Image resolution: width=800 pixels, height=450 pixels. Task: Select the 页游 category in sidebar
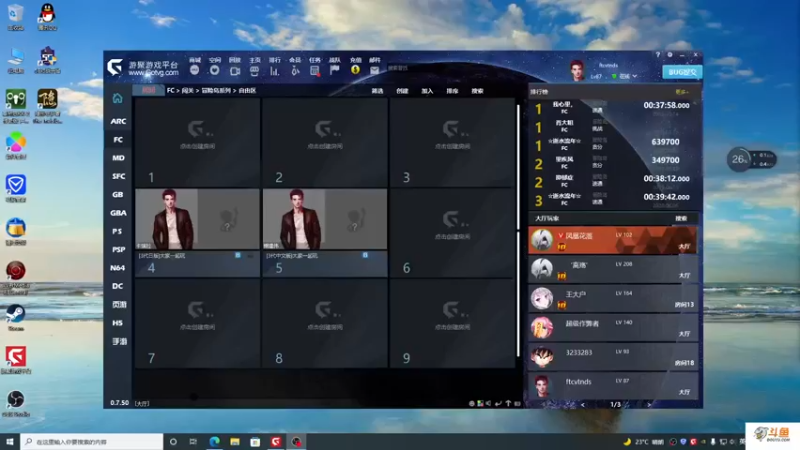(118, 305)
